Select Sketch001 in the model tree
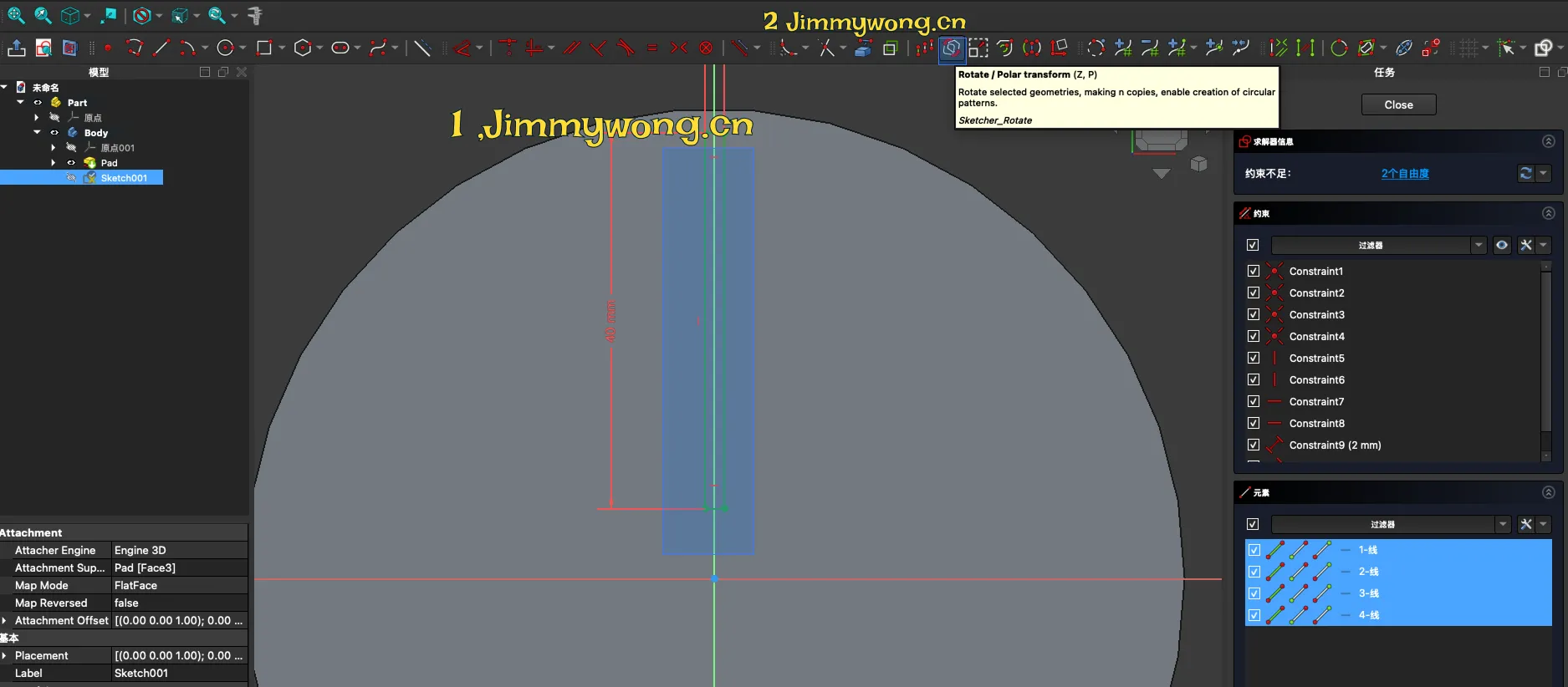The height and width of the screenshot is (687, 1568). [x=124, y=178]
